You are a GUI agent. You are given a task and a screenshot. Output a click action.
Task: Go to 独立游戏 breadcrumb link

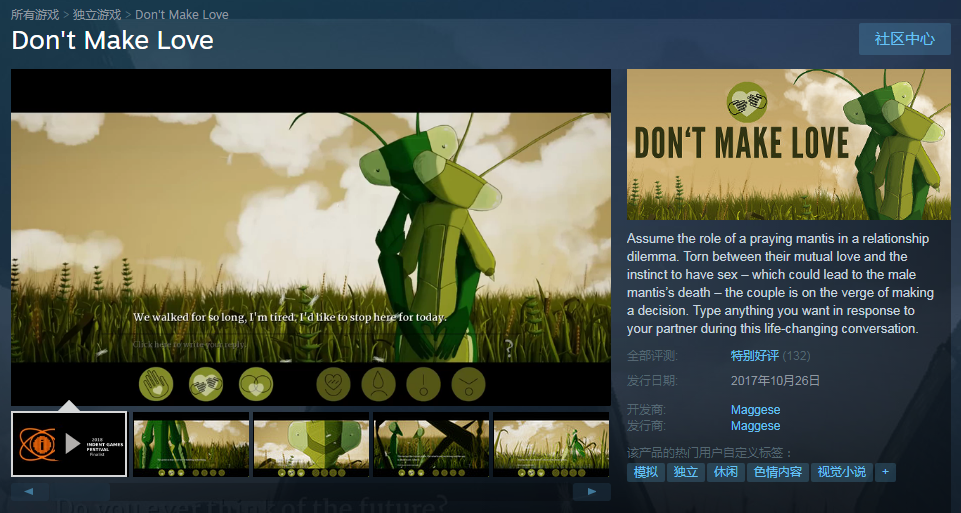tap(97, 14)
